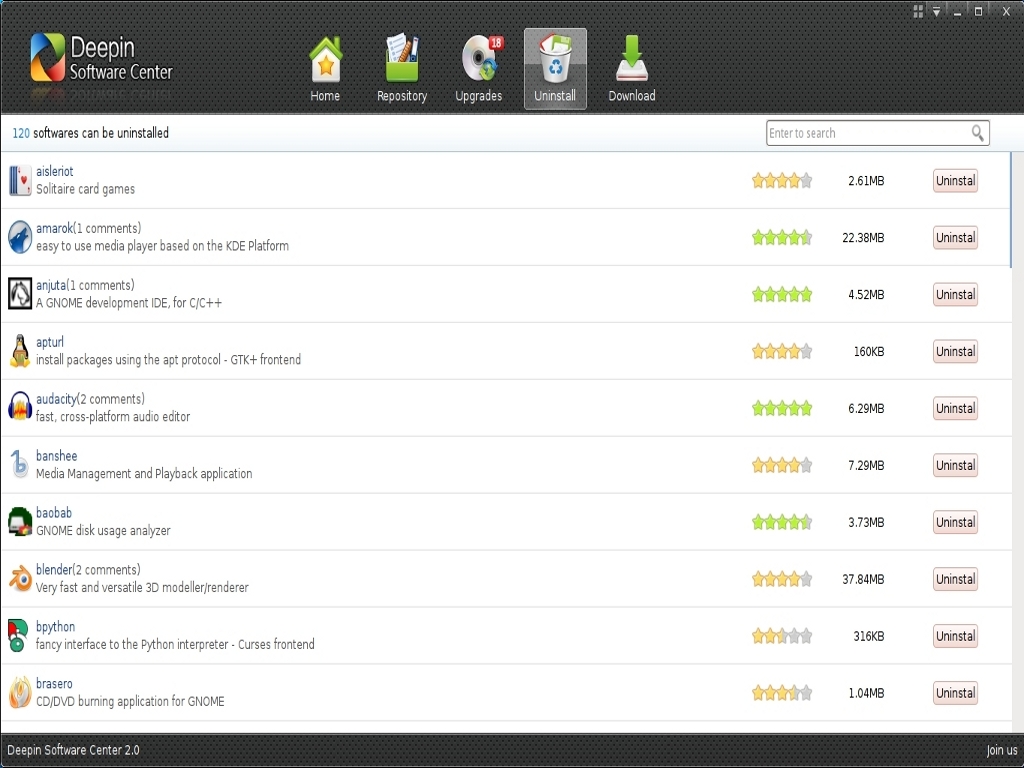The image size is (1024, 768).
Task: Click the star rating for bpython
Action: click(x=782, y=635)
